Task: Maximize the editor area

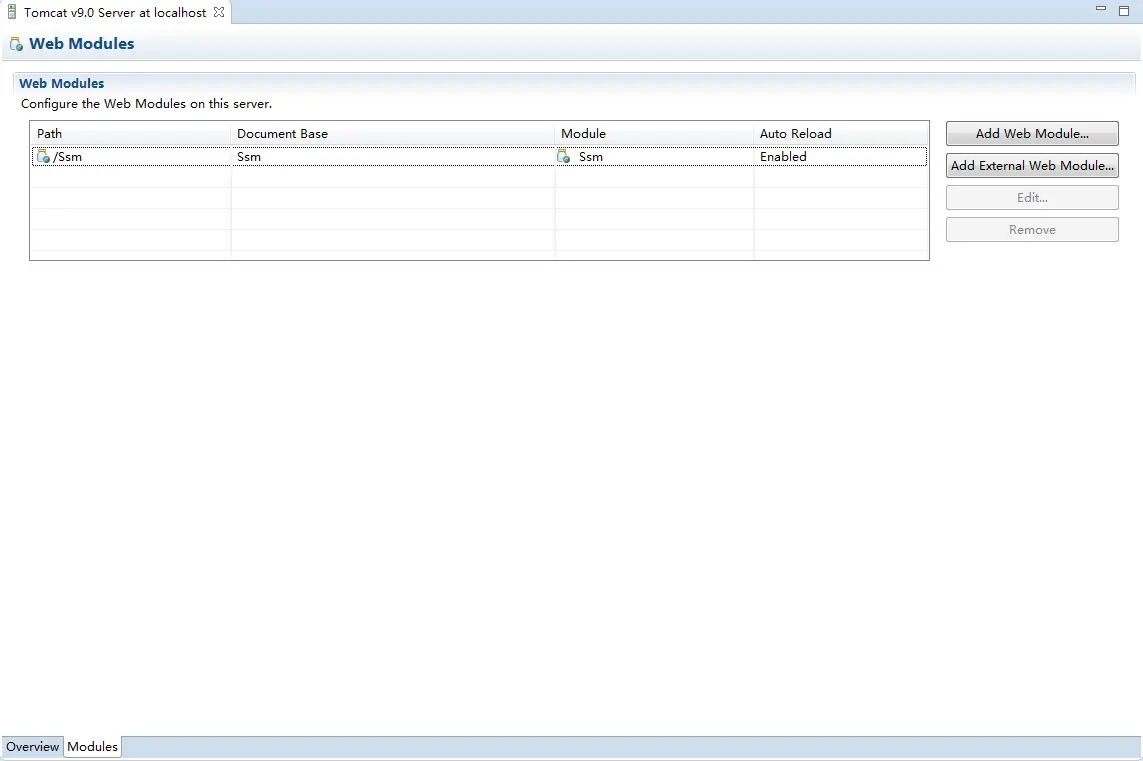Action: (x=1124, y=10)
